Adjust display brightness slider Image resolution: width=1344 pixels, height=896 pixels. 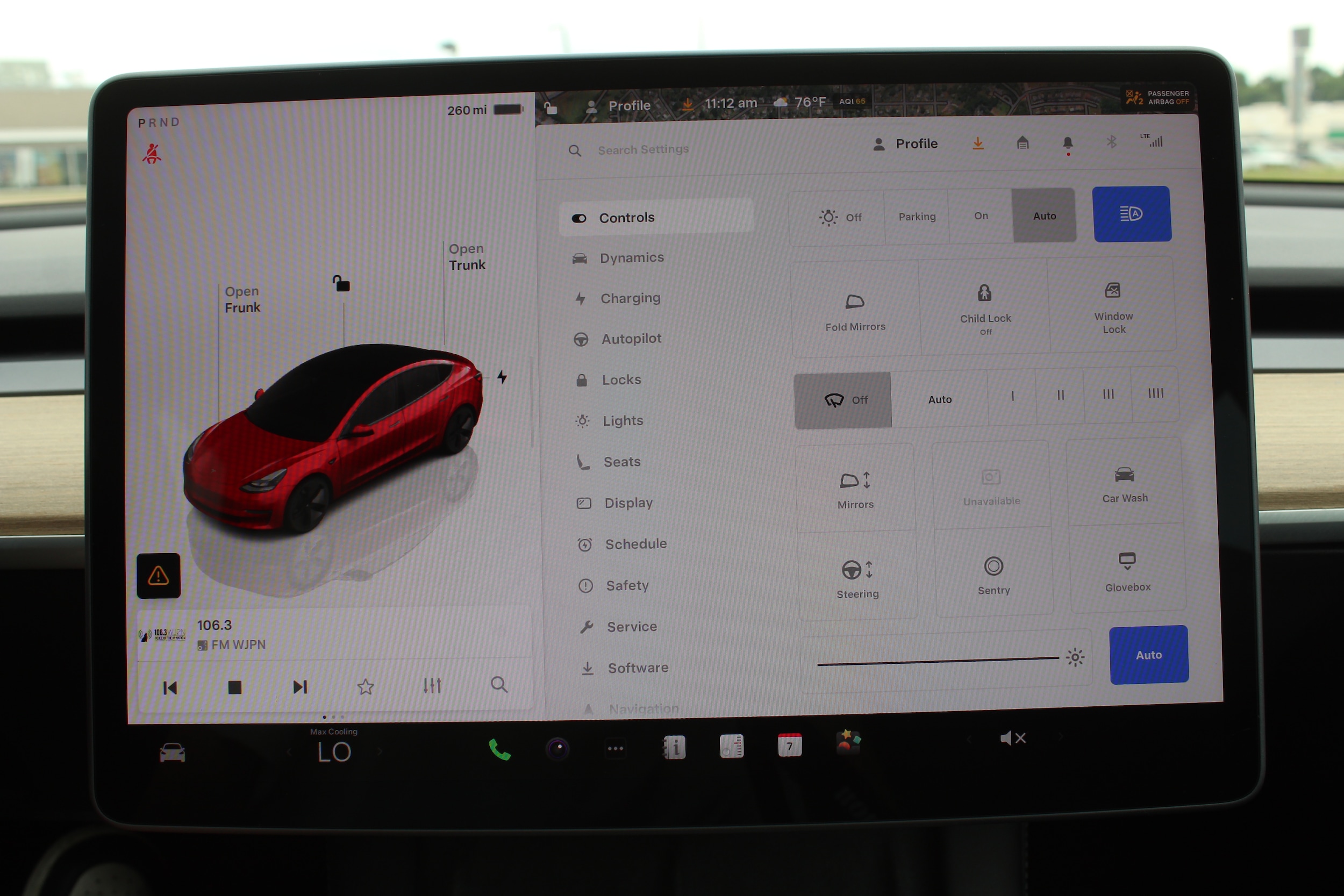pos(938,662)
